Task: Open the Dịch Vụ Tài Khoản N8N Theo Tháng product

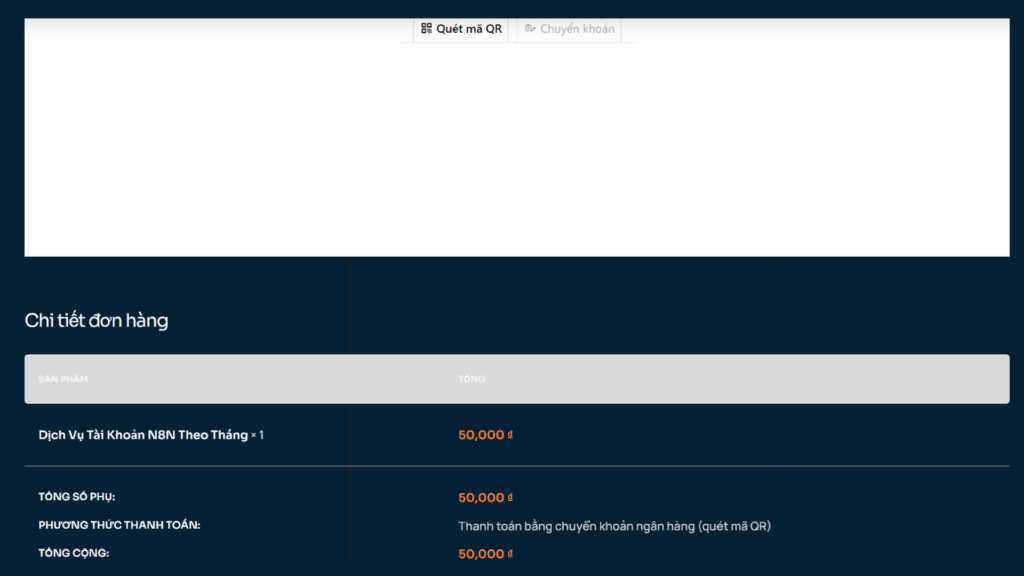Action: pos(143,435)
